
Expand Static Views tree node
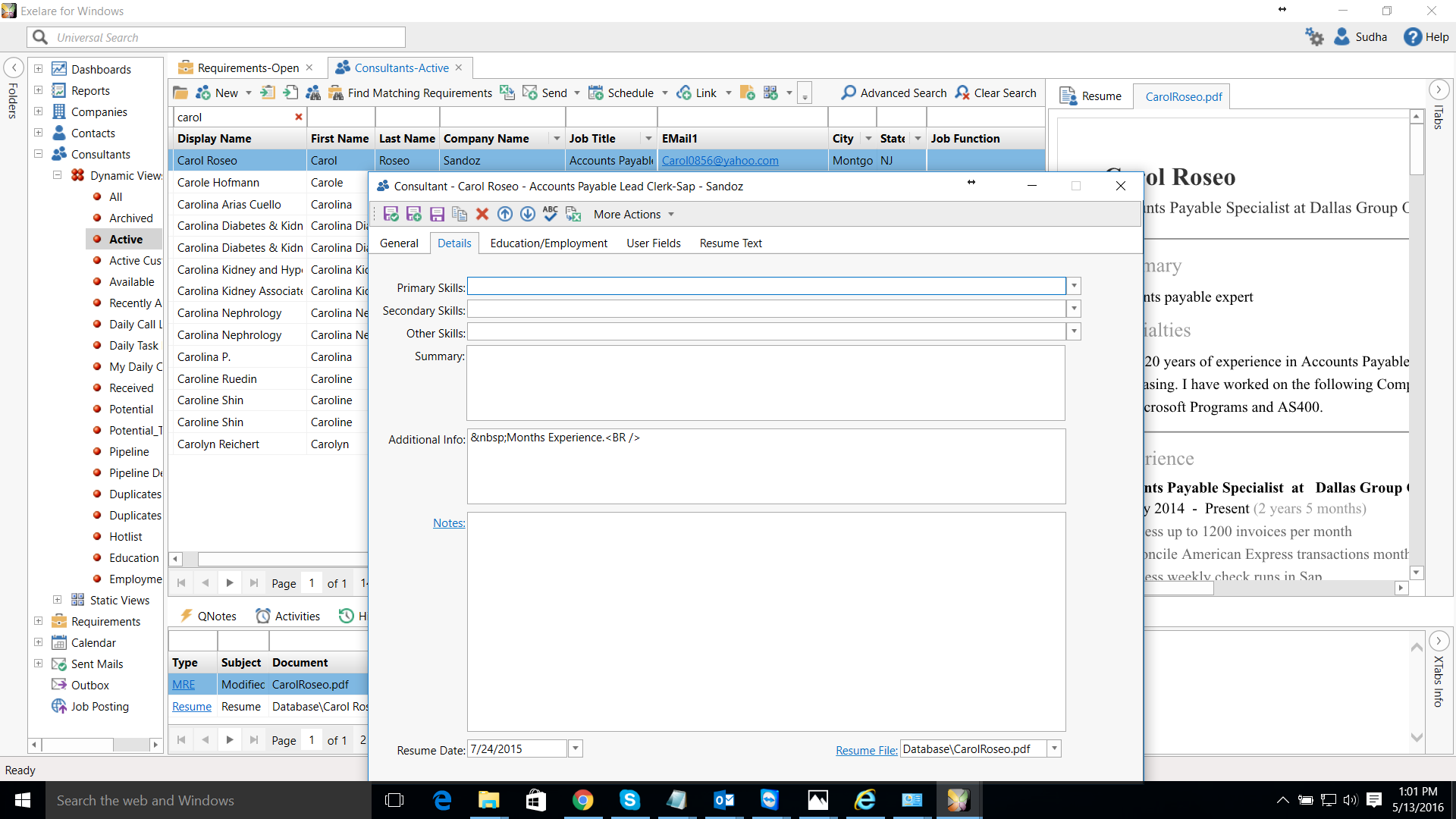point(57,600)
